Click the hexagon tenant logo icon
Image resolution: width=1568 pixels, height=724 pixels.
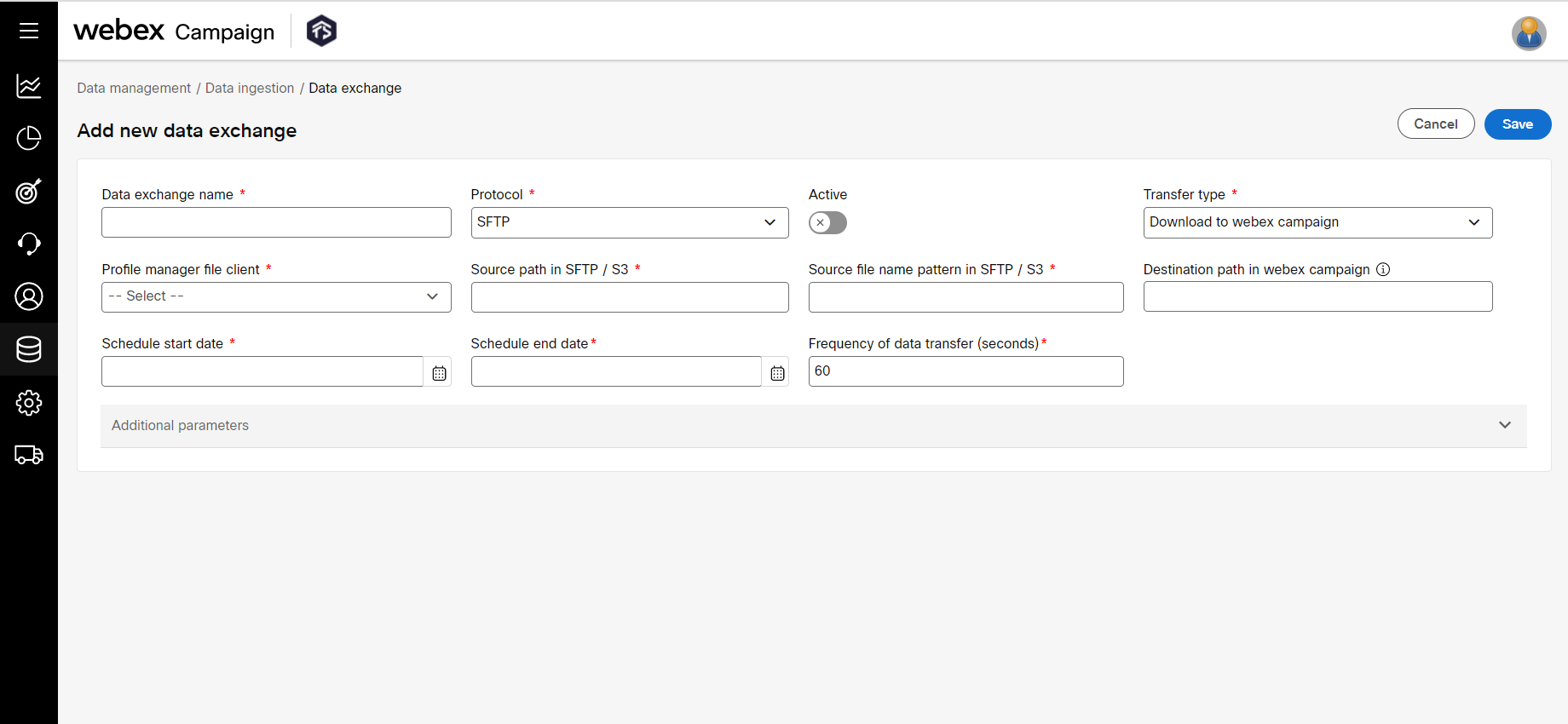(x=321, y=31)
